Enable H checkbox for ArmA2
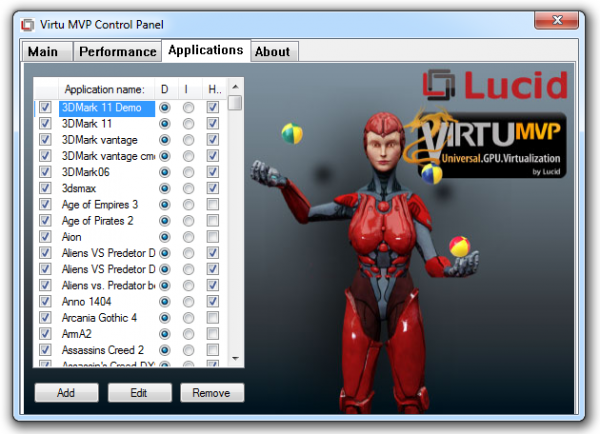 click(x=213, y=334)
